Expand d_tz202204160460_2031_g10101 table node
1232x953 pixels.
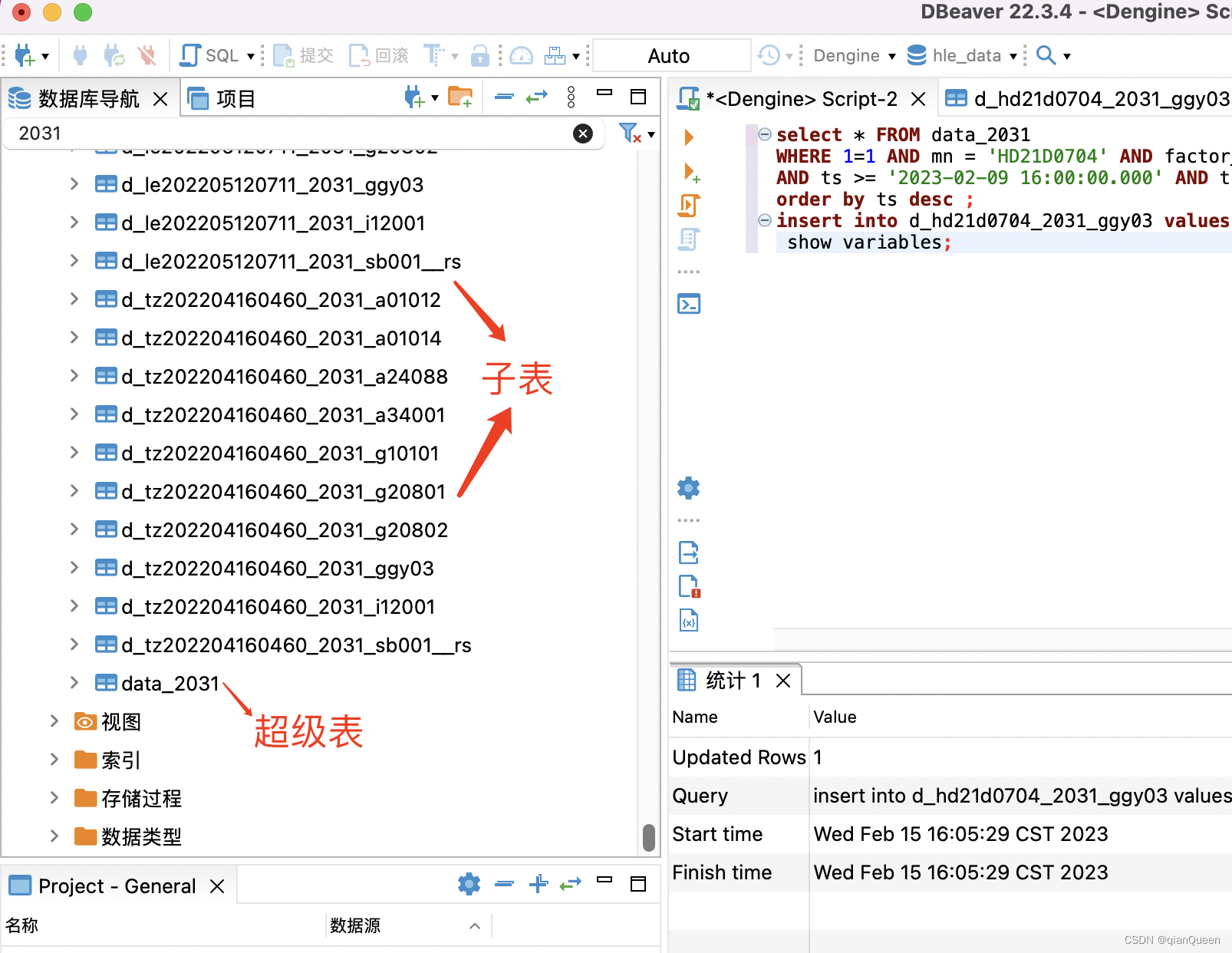tap(74, 453)
